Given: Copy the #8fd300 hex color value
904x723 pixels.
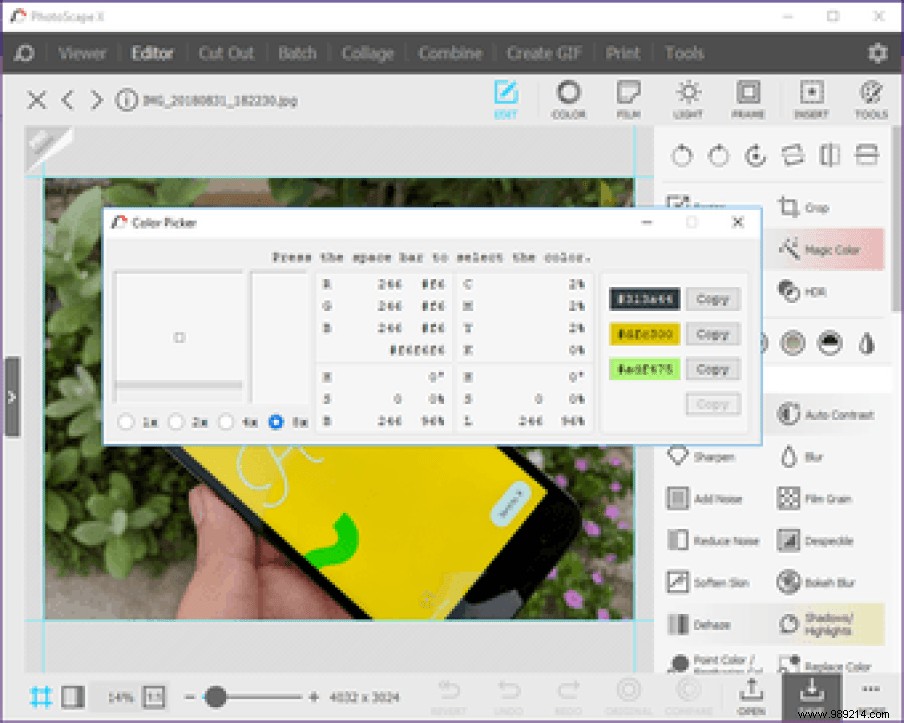Looking at the screenshot, I should point(713,334).
